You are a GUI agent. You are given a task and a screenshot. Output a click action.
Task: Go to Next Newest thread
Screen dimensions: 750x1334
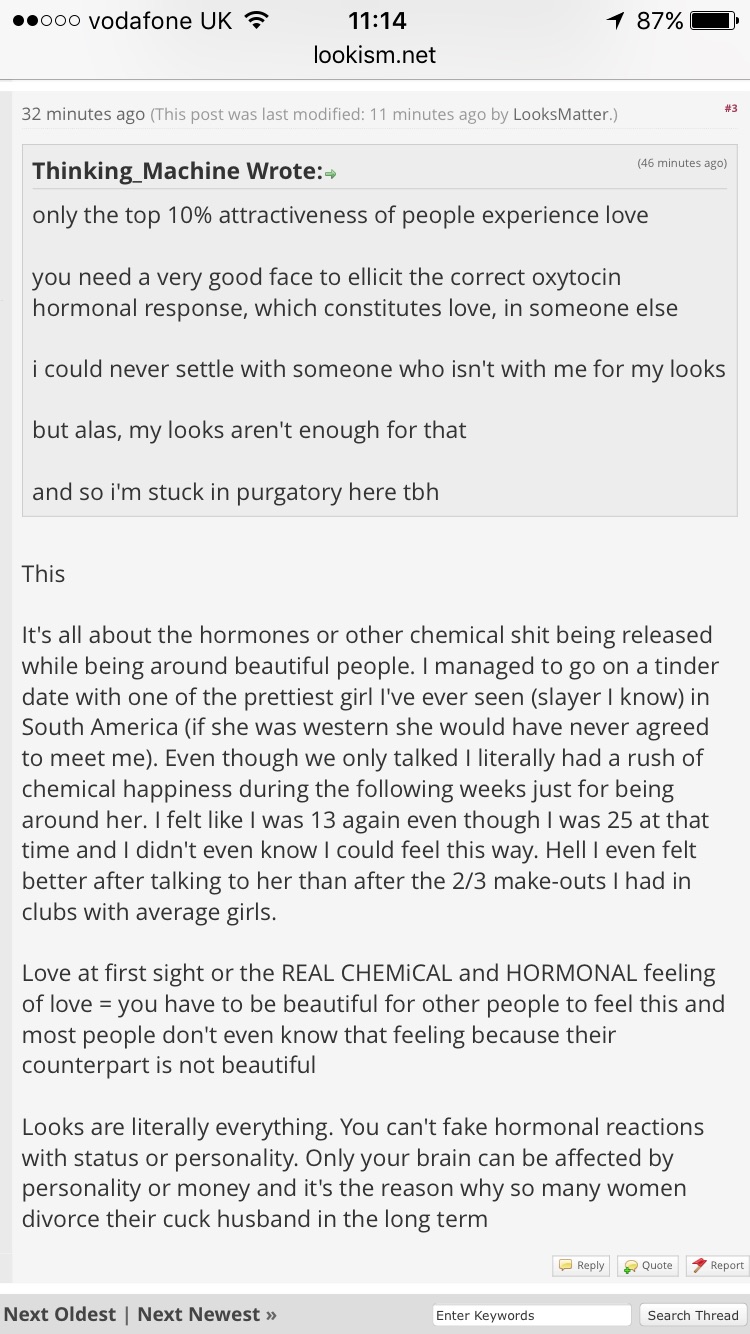pyautogui.click(x=207, y=1314)
